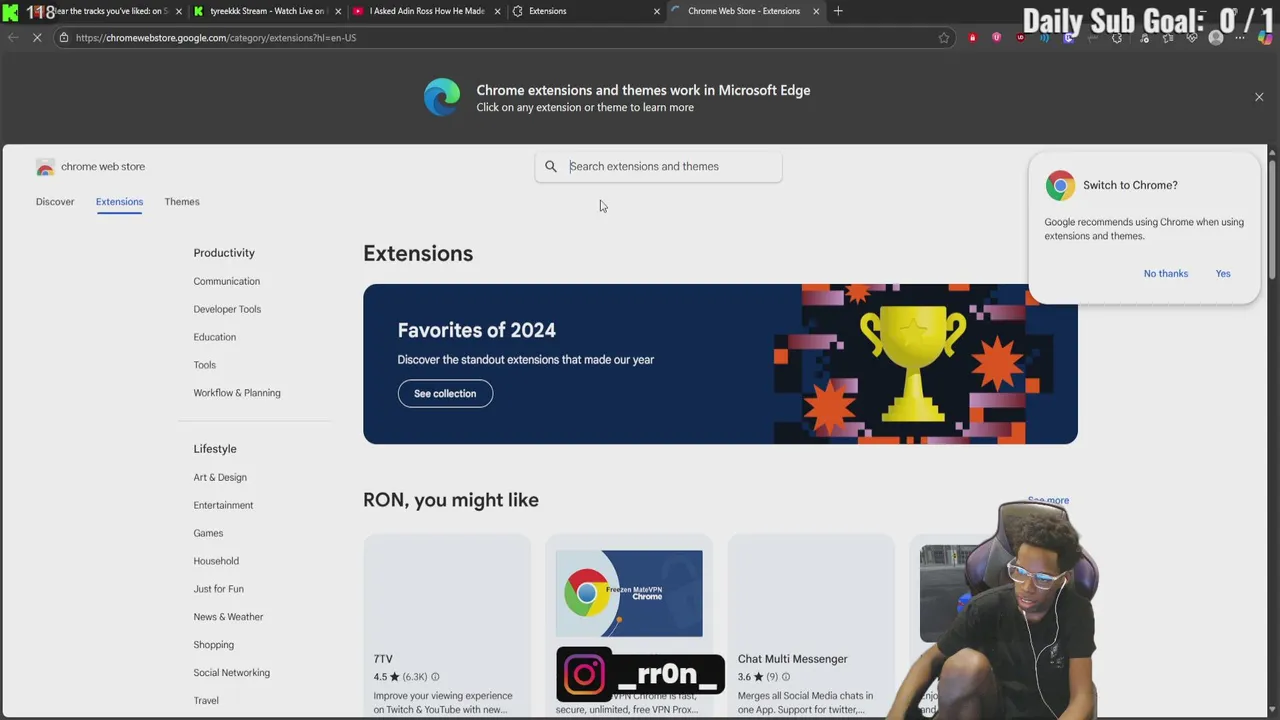The height and width of the screenshot is (720, 1280).
Task: Click the Microsoft Edge logo in banner
Action: [x=442, y=97]
